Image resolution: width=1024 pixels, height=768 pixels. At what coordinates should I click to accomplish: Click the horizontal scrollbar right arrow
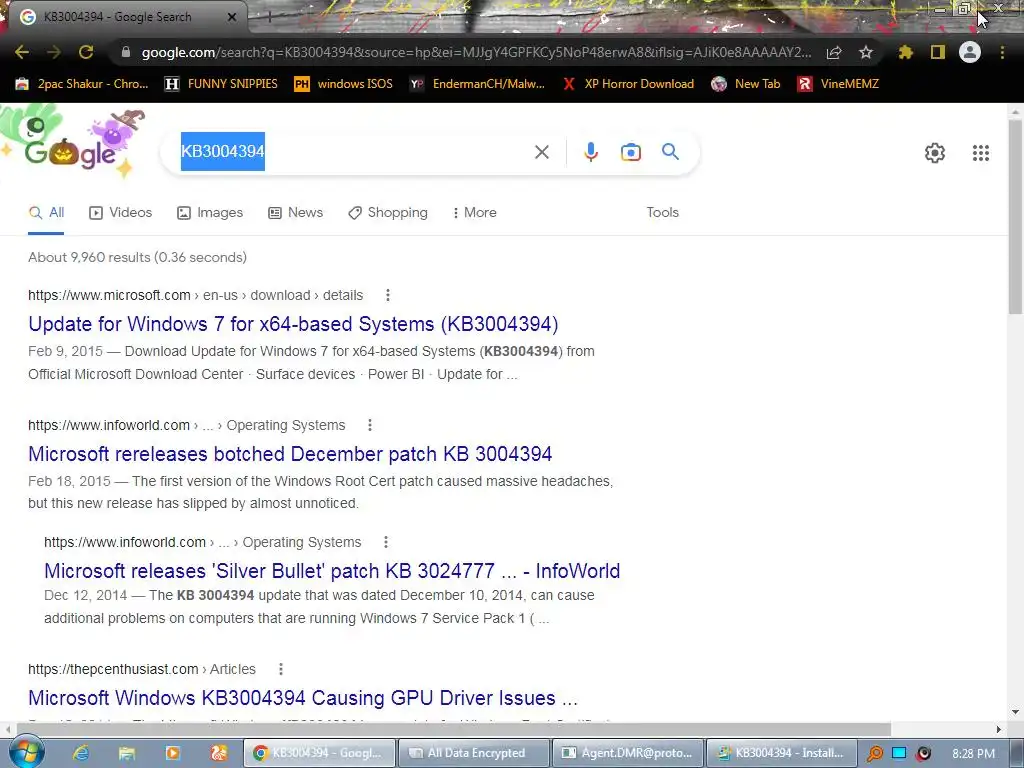(999, 729)
